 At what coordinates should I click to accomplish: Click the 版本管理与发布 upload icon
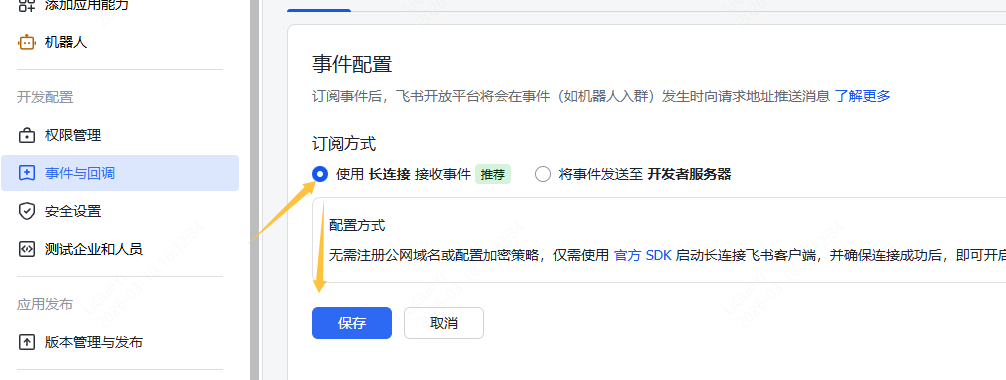coord(26,342)
